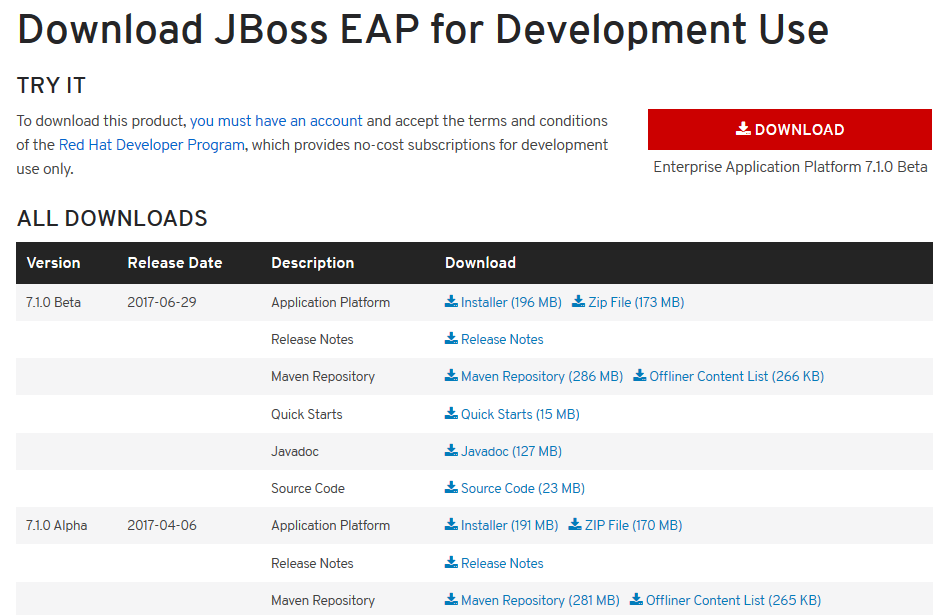
Task: Download Quick Starts (15 MB)
Action: click(512, 414)
